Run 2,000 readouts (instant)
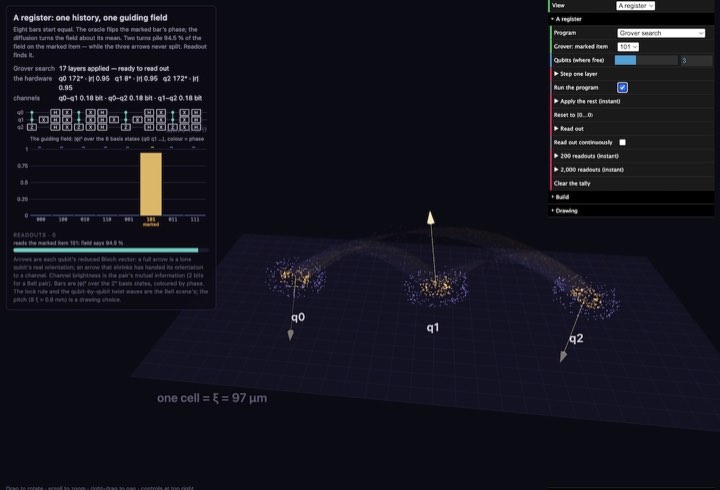 point(631,169)
